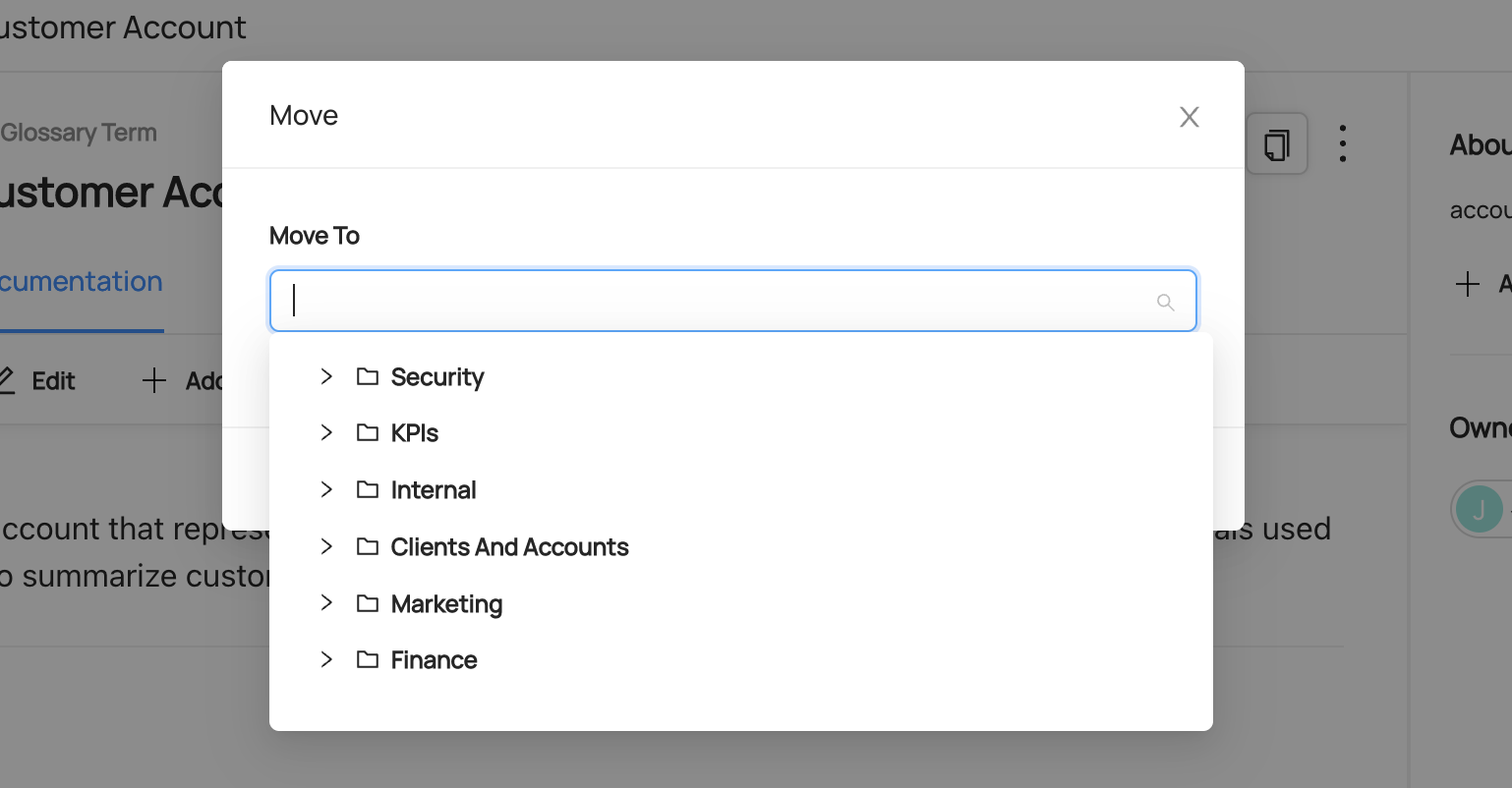This screenshot has height=788, width=1512.
Task: Expand the KPIs glossary node
Action: coord(326,433)
